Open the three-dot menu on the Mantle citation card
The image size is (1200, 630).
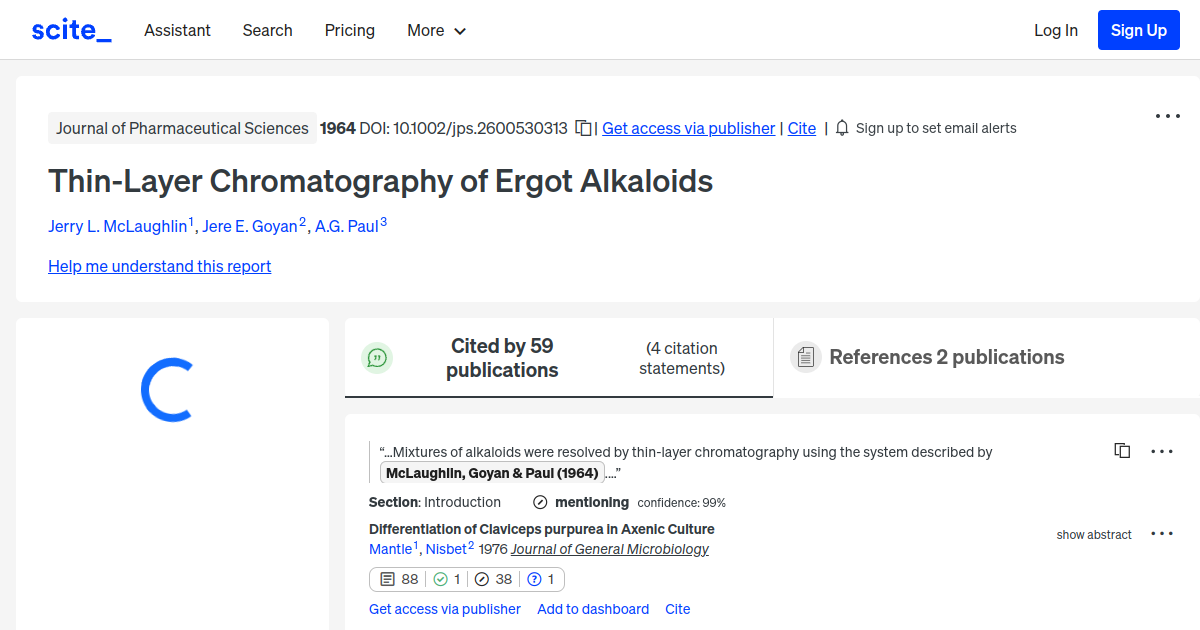point(1162,534)
